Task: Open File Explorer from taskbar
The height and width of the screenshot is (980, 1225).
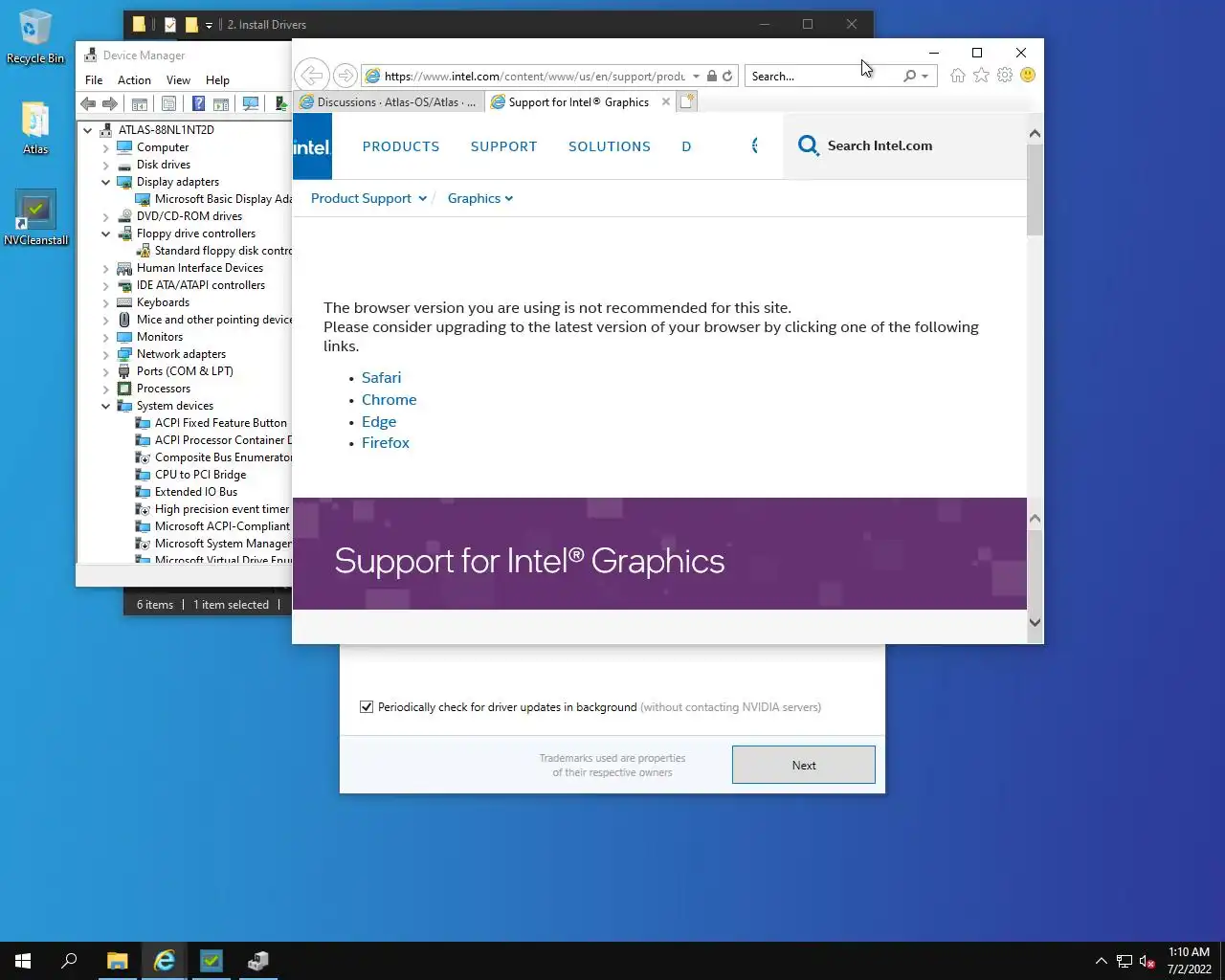Action: pos(117,961)
